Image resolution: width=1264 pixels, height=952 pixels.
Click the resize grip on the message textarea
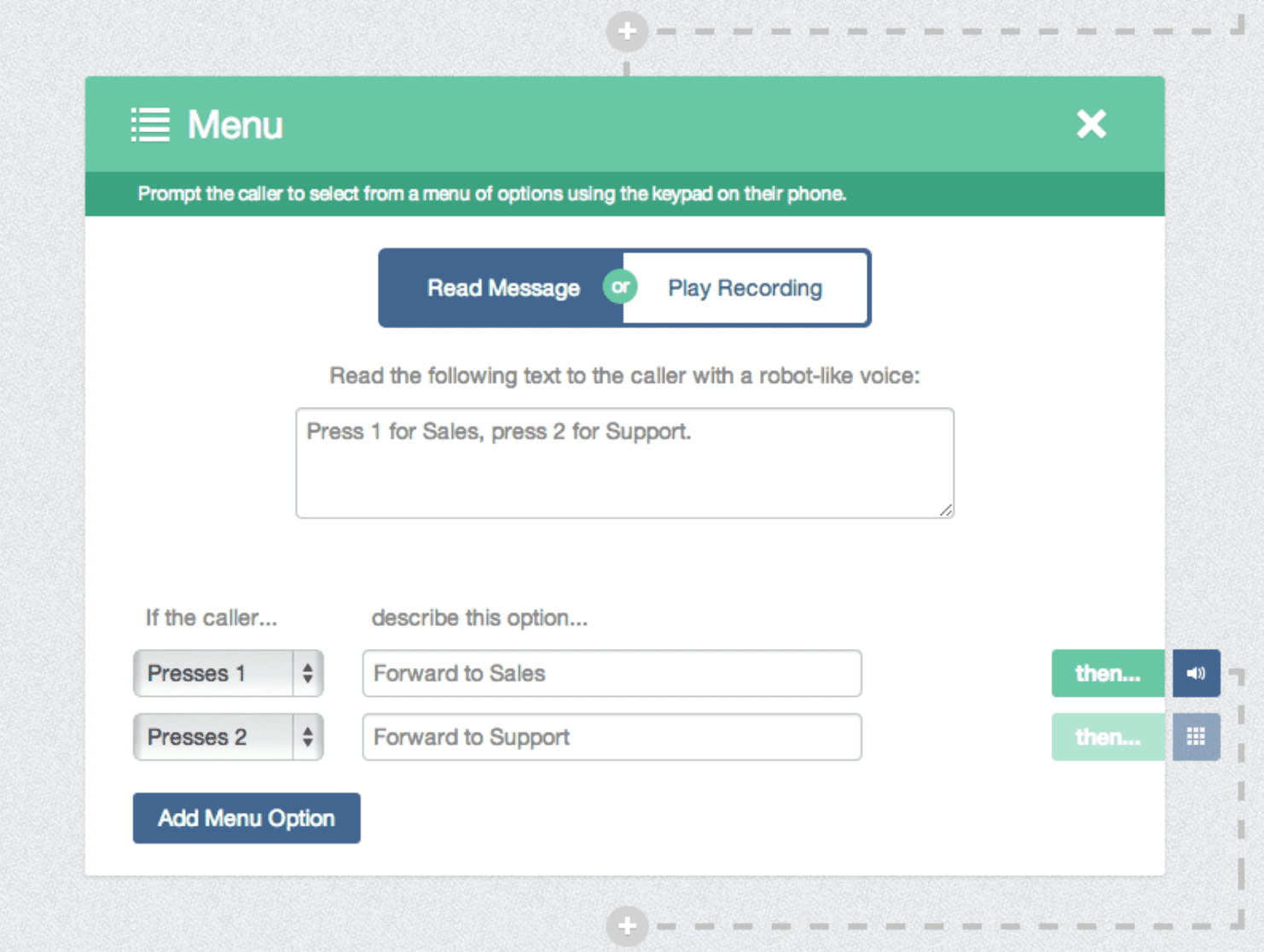point(945,510)
